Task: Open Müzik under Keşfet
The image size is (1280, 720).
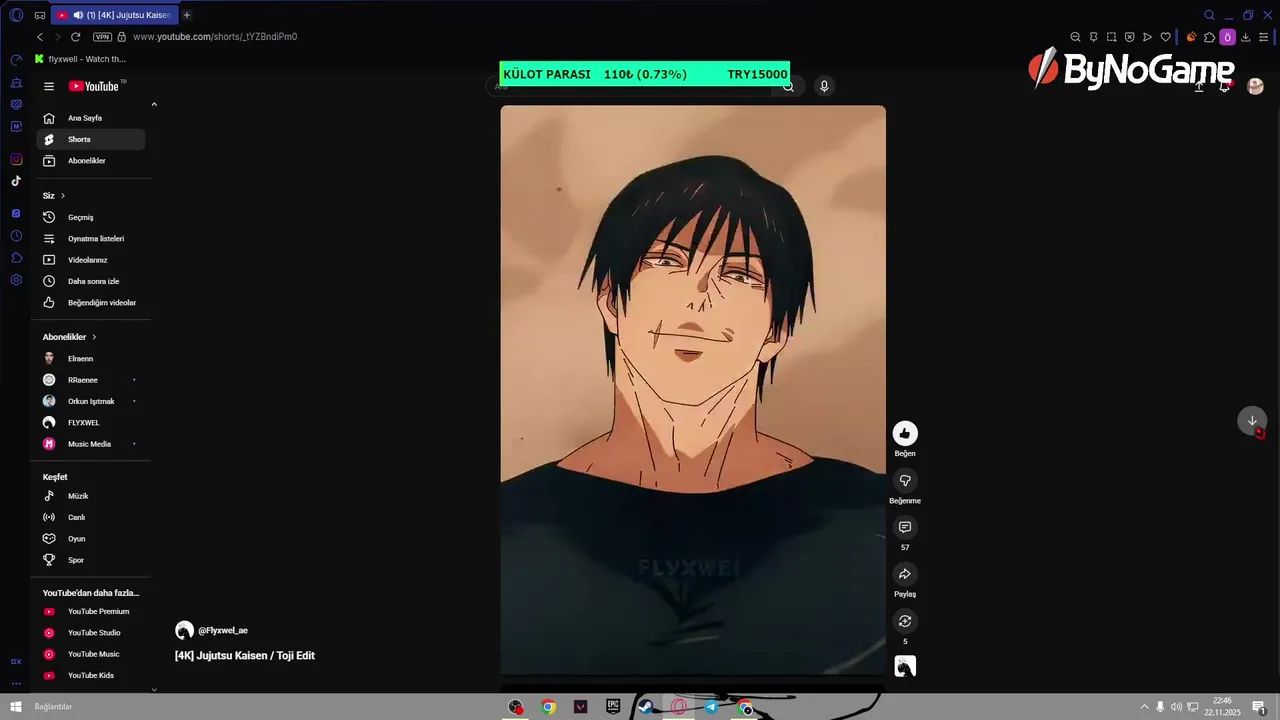Action: pyautogui.click(x=91, y=496)
